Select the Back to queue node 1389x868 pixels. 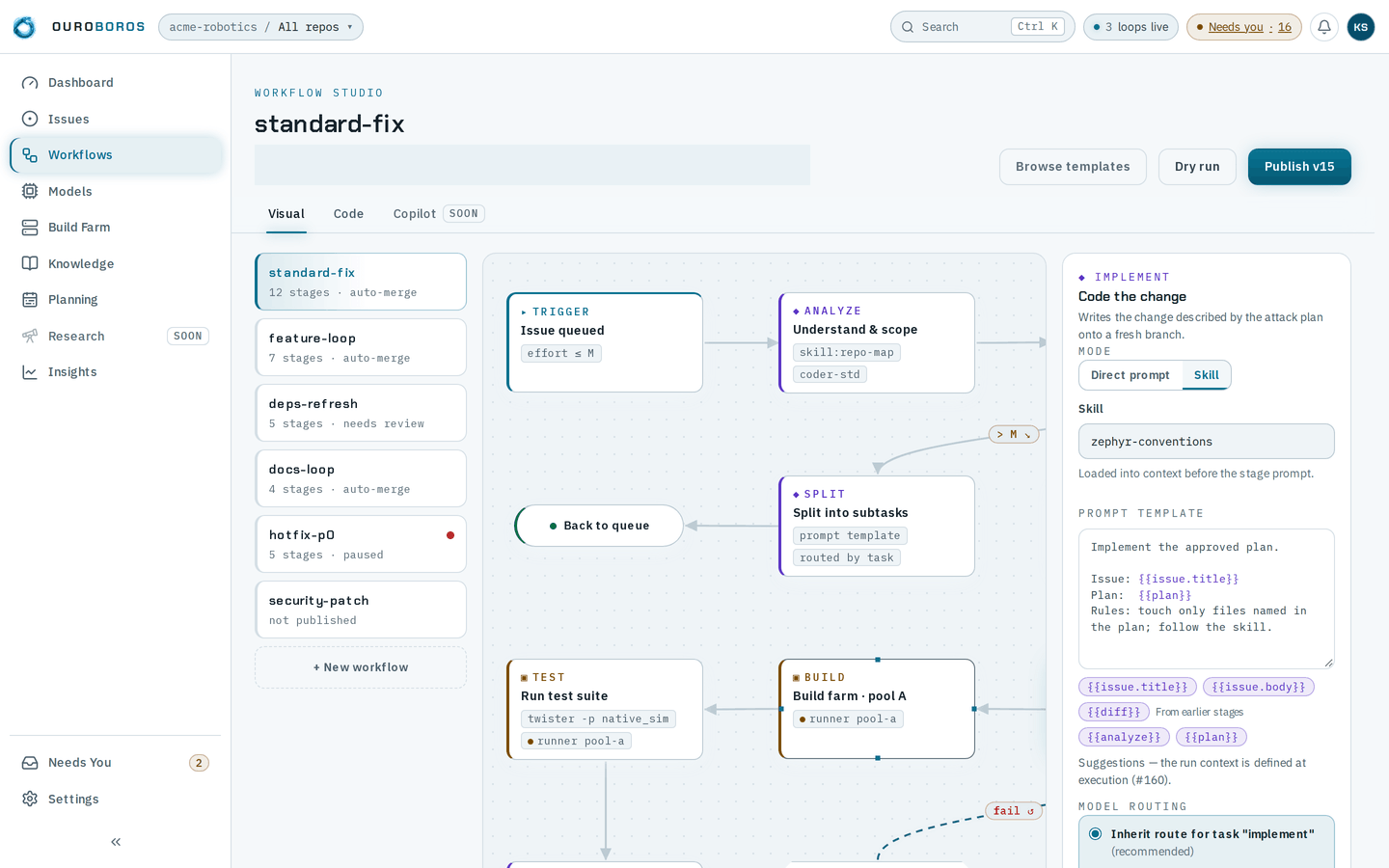pyautogui.click(x=599, y=526)
